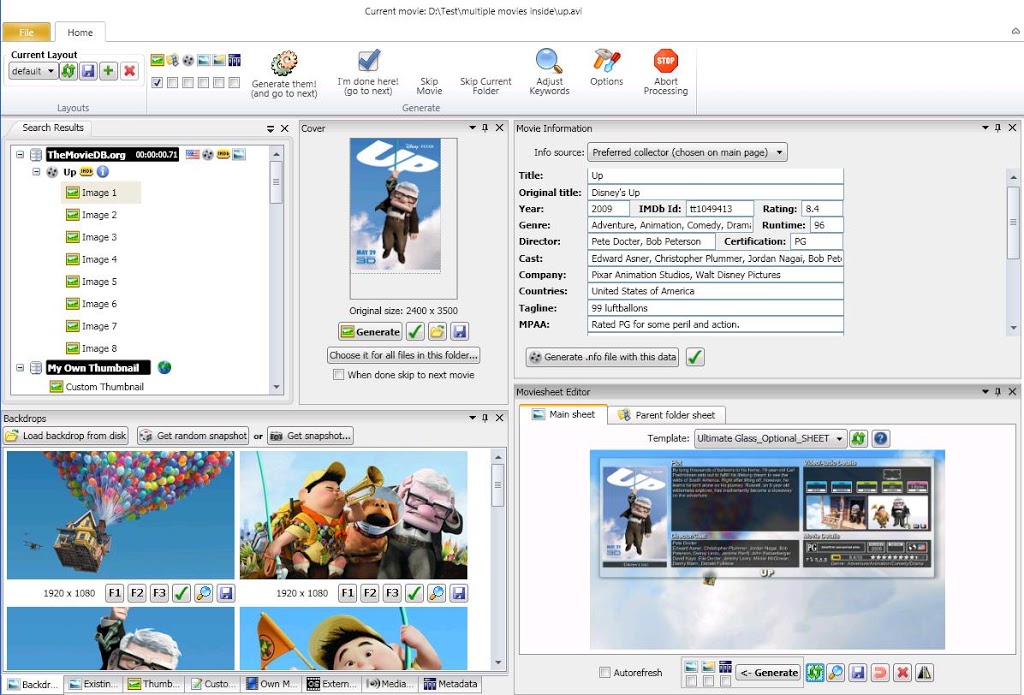Accept first backdrop with green checkmark

[x=182, y=593]
